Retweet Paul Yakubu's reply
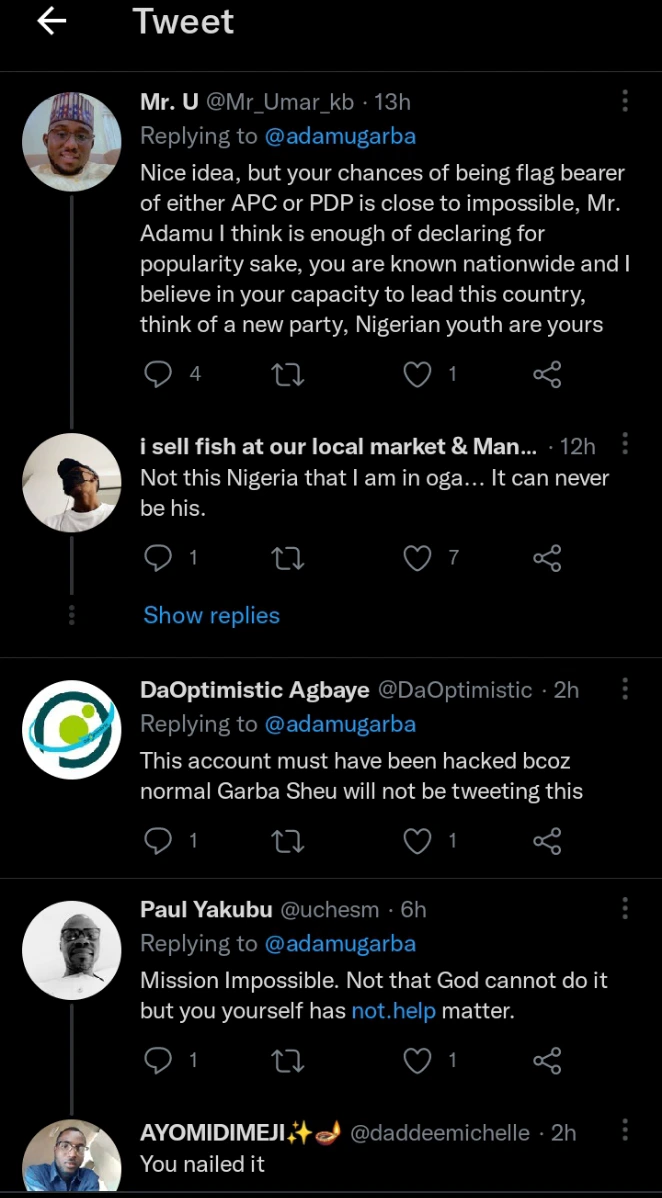Image resolution: width=662 pixels, height=1198 pixels. tap(288, 1061)
